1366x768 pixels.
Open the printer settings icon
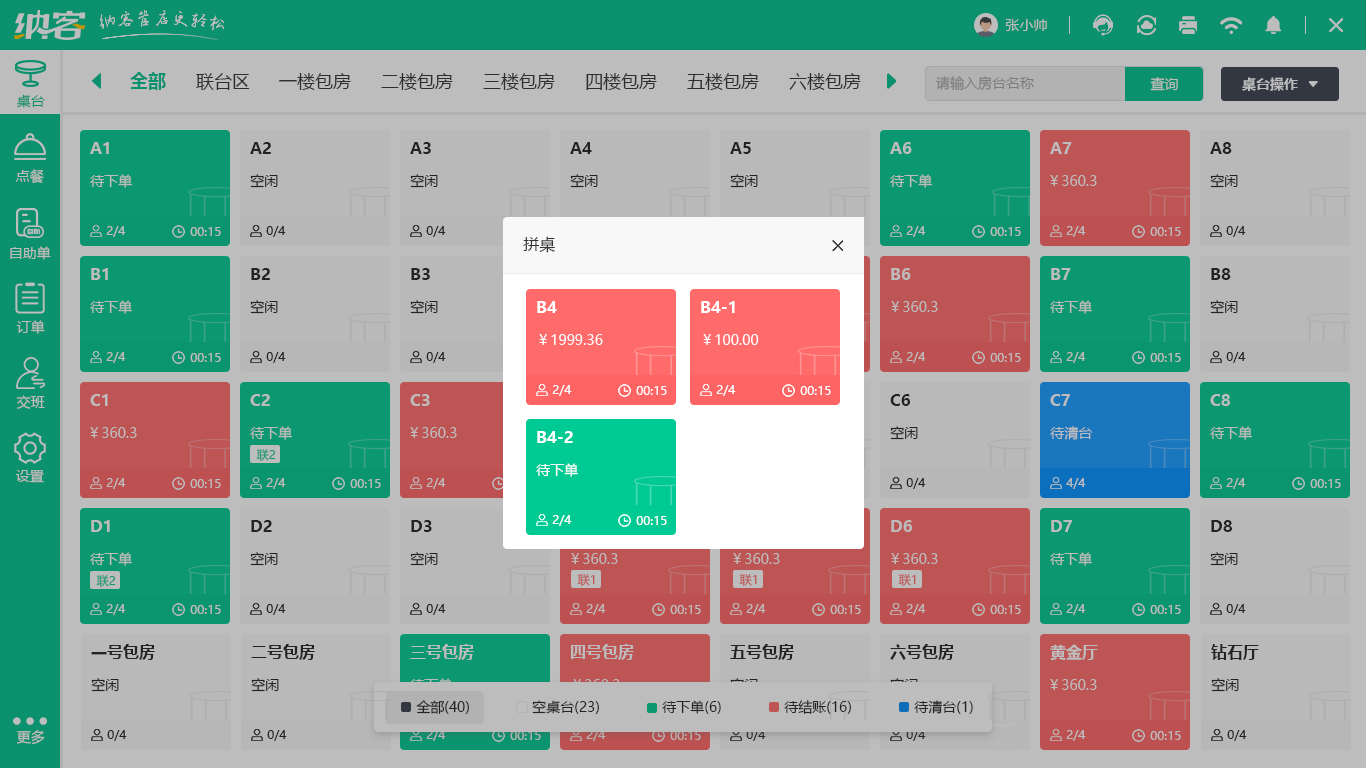pos(1188,25)
